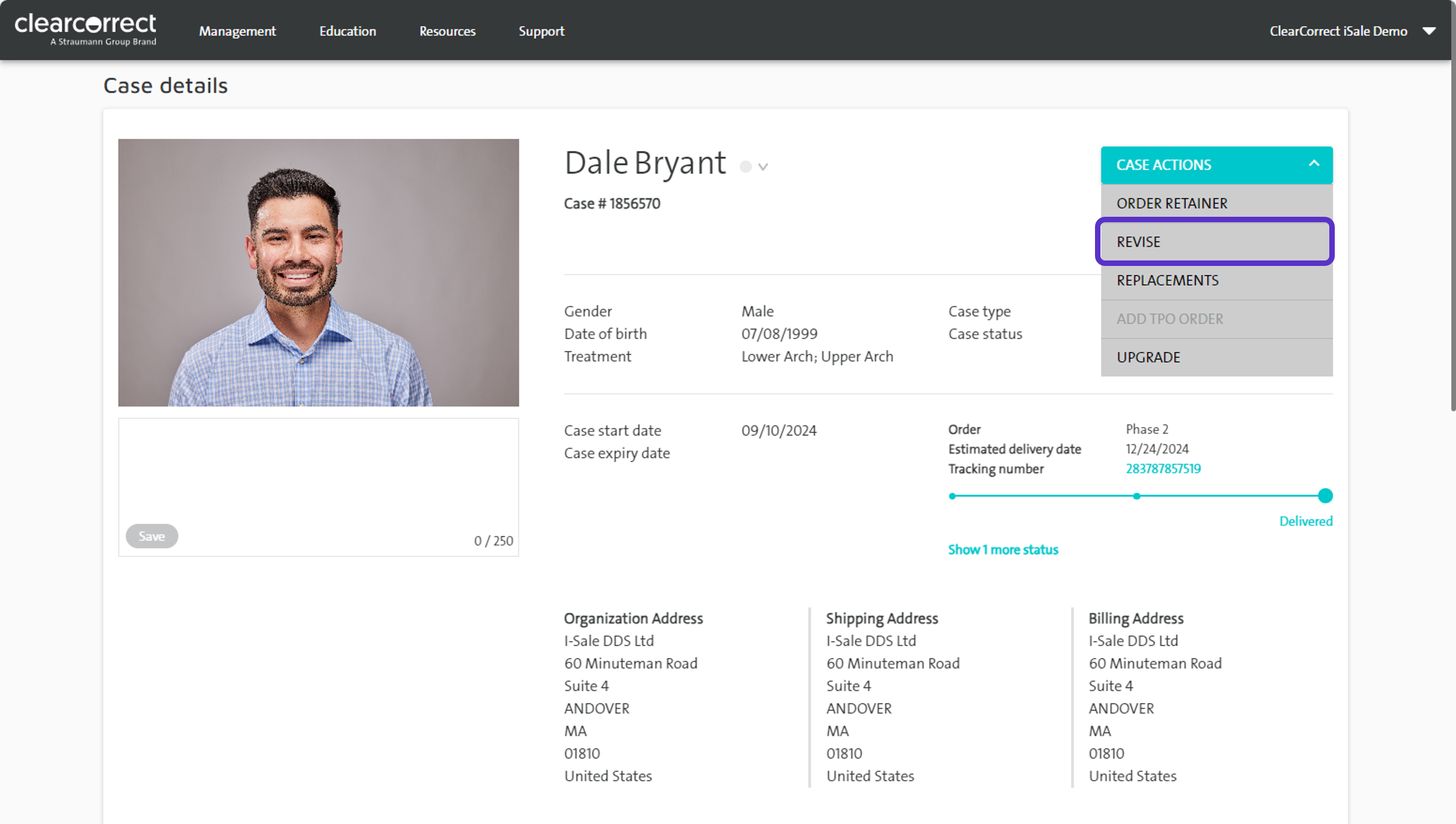
Task: Open the Management menu
Action: click(237, 31)
